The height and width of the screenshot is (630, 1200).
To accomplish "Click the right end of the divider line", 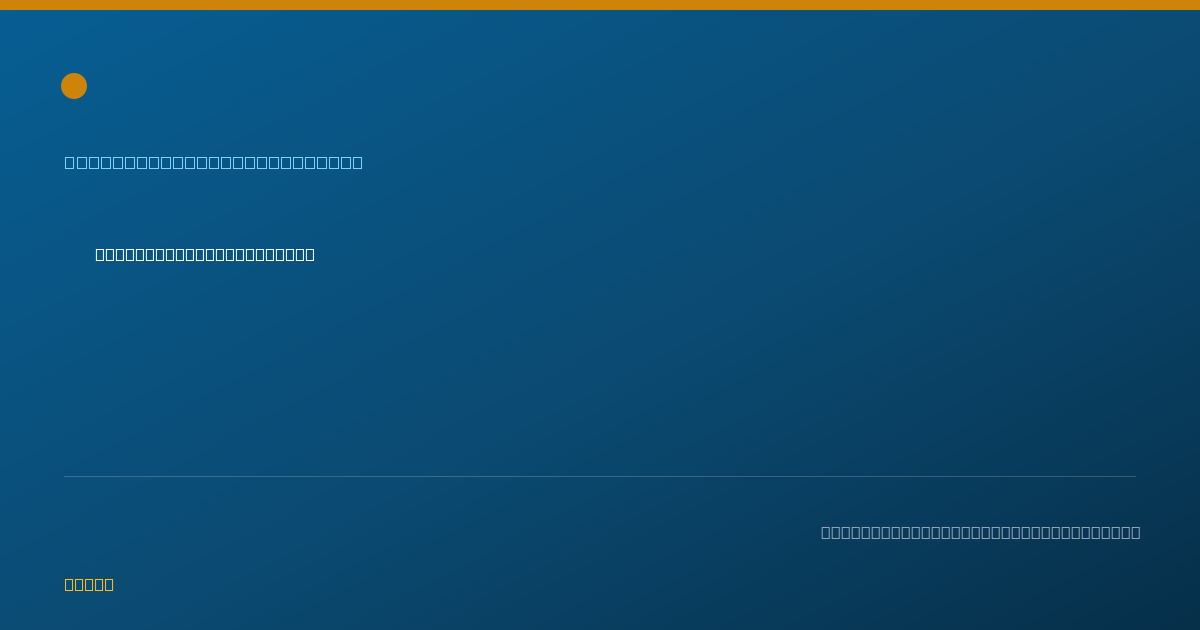I will pos(1134,476).
